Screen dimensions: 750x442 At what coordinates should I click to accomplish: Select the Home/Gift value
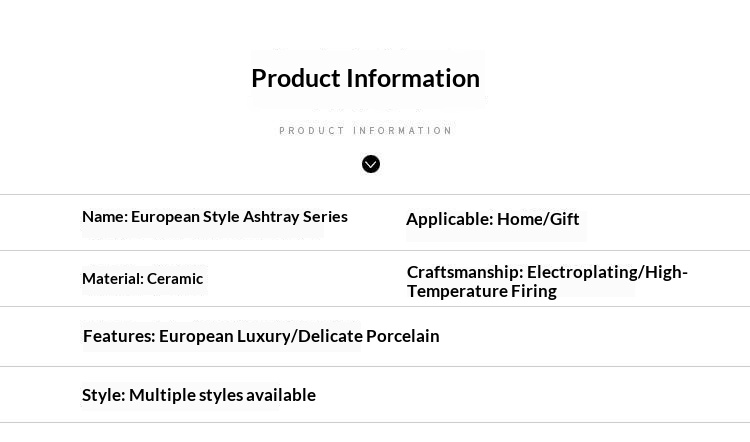coord(538,219)
